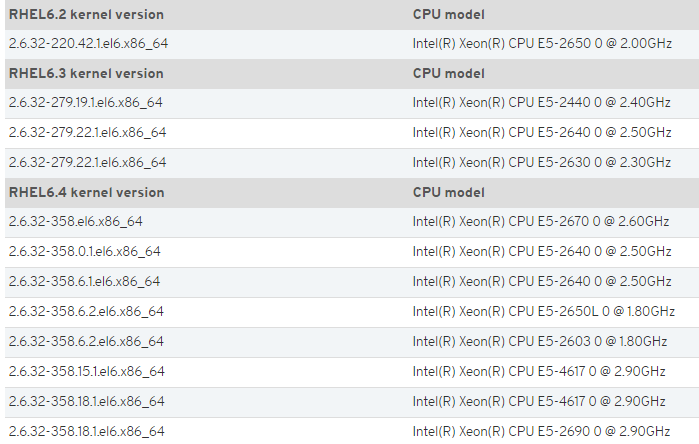This screenshot has height=444, width=699.
Task: Select kernel 2.6.32-358.el6.x86_64 cell
Action: click(x=75, y=222)
